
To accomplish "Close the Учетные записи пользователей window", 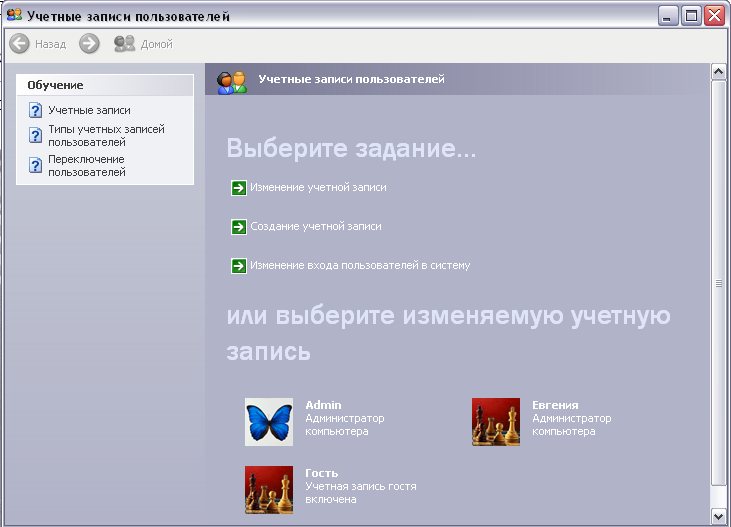I will (x=715, y=16).
